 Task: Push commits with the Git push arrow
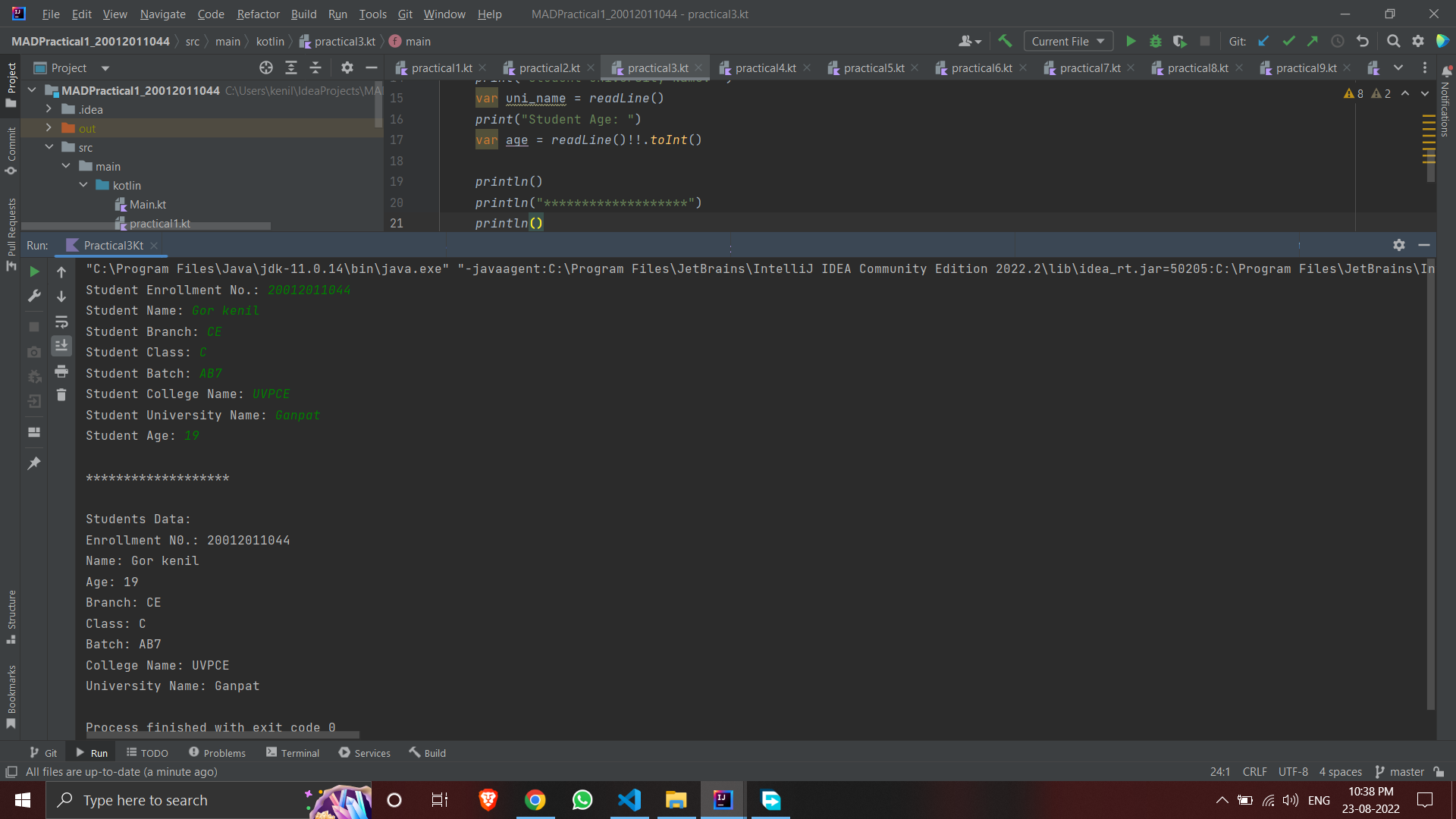1313,41
